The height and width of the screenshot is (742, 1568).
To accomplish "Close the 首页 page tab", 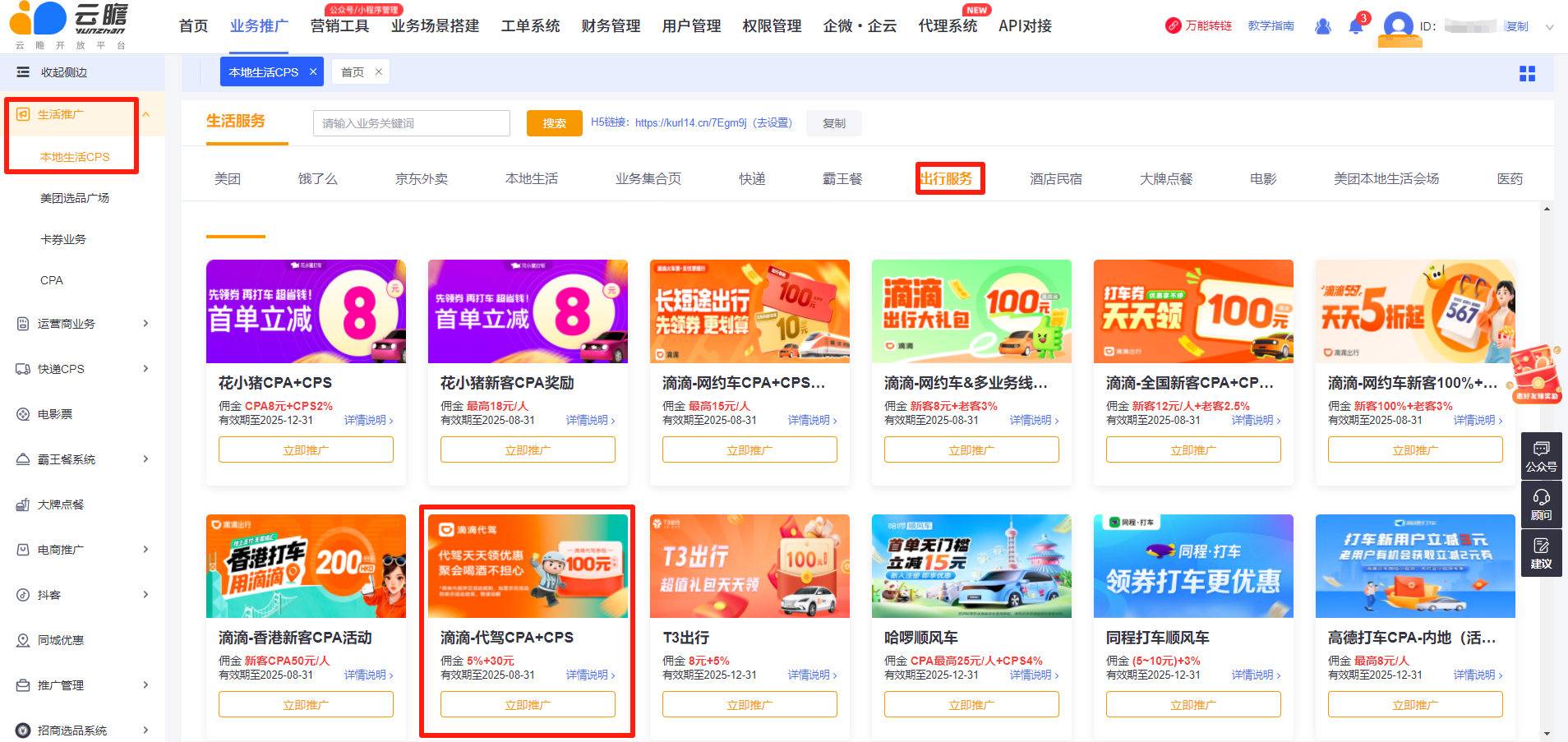I will [x=379, y=72].
